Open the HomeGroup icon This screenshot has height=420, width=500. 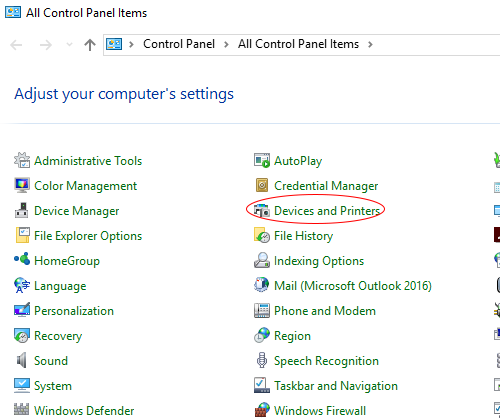tap(22, 259)
